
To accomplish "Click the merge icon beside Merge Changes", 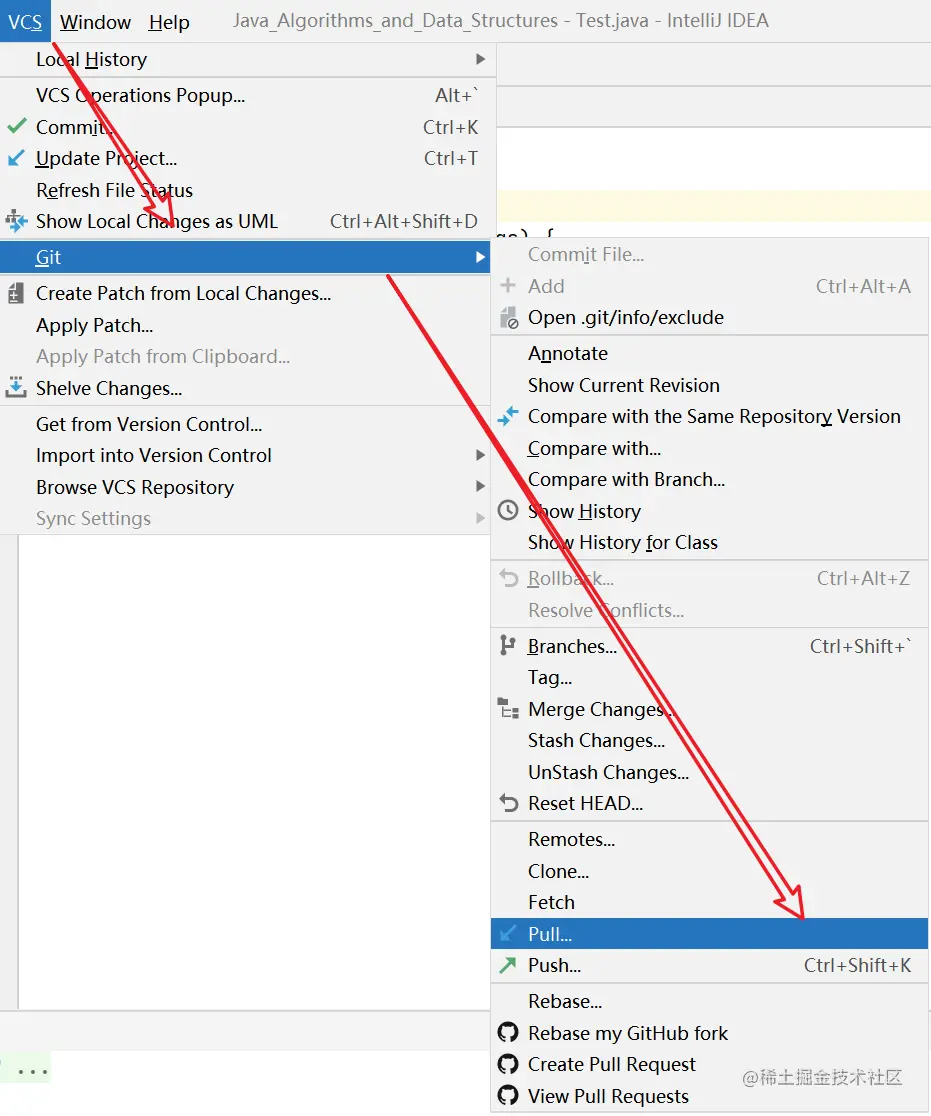I will (x=508, y=708).
